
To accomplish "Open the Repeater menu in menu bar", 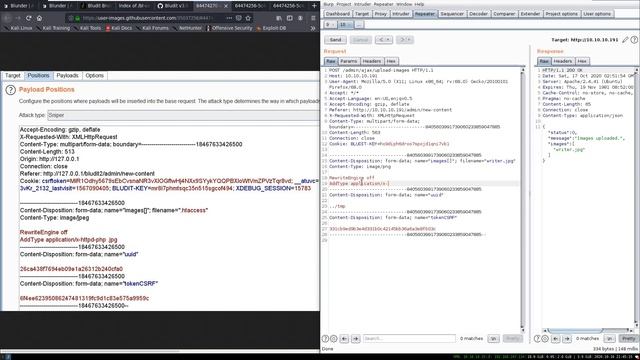I will [384, 4].
